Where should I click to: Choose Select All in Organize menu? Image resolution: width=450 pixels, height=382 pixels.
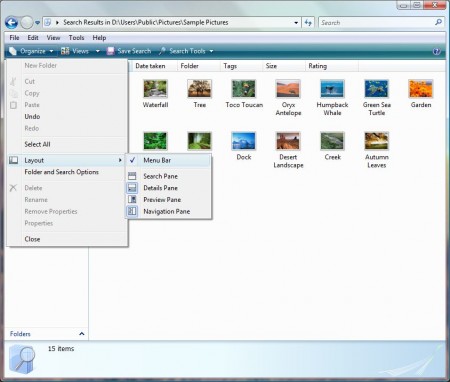coord(67,144)
